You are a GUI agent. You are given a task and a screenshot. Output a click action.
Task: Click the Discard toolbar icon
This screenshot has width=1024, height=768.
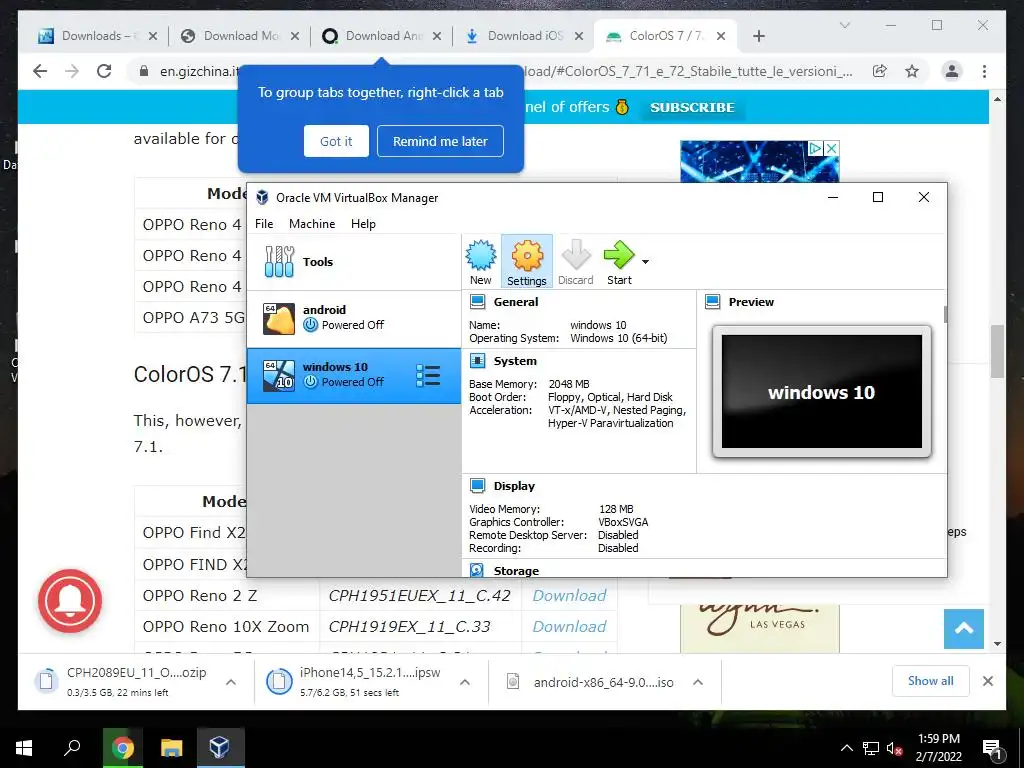point(575,261)
